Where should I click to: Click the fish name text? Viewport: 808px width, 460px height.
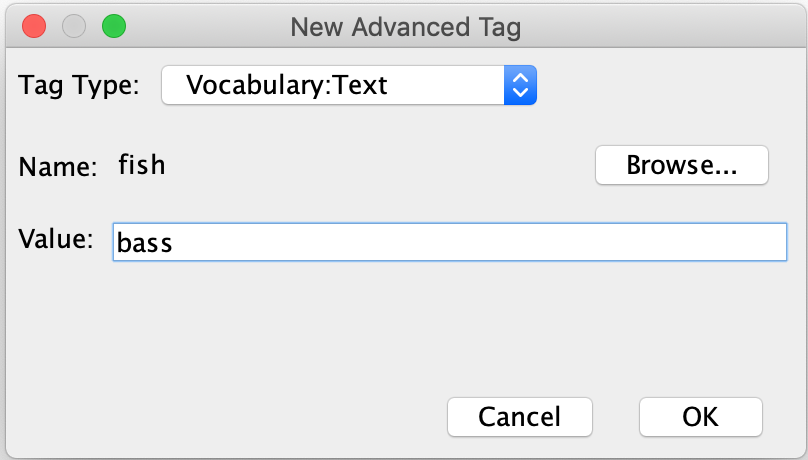coord(142,164)
